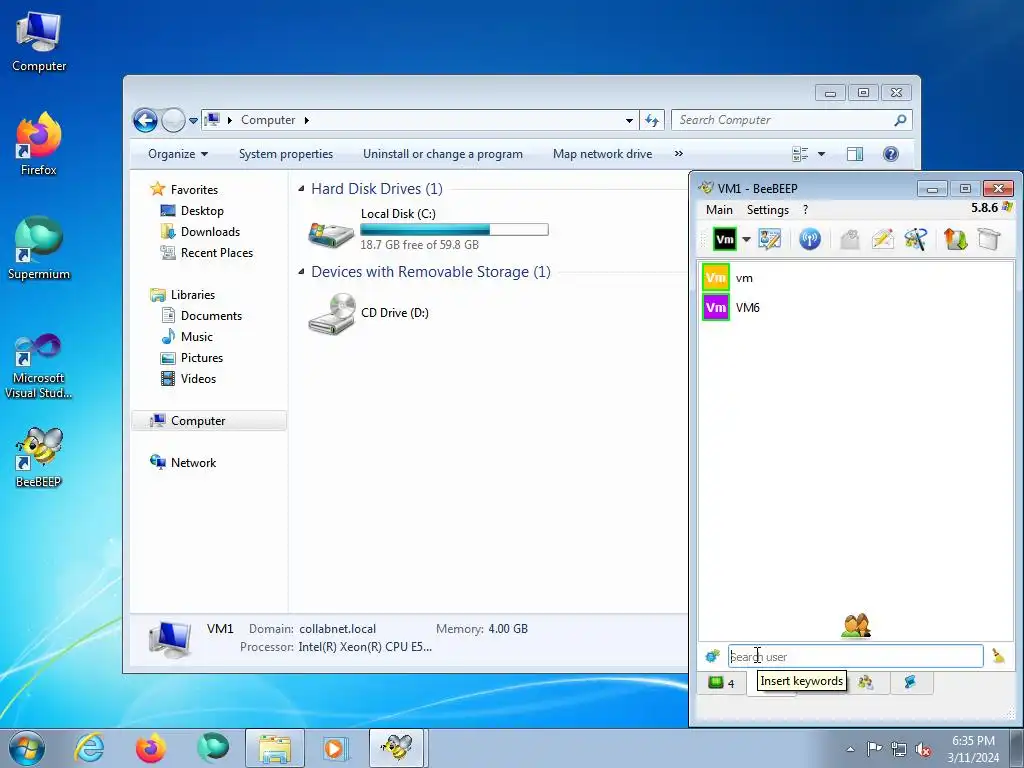Screen dimensions: 1024x768
Task: Click the Windows flag icon beside version 5.8.6
Action: click(1008, 208)
